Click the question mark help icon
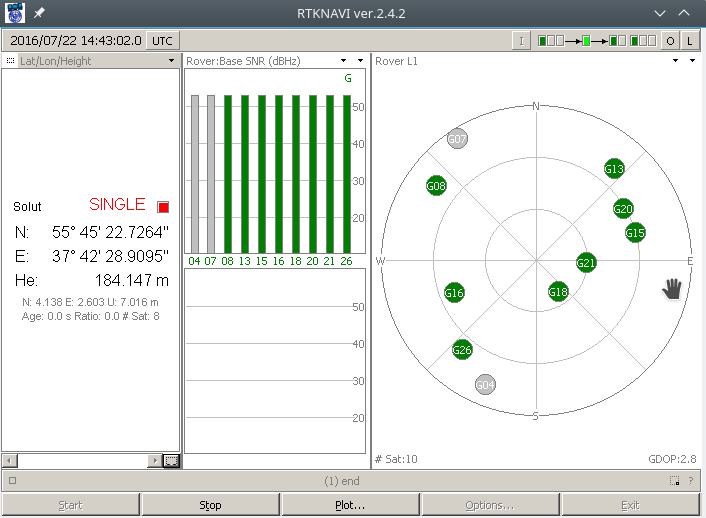This screenshot has height=518, width=706. click(x=691, y=480)
